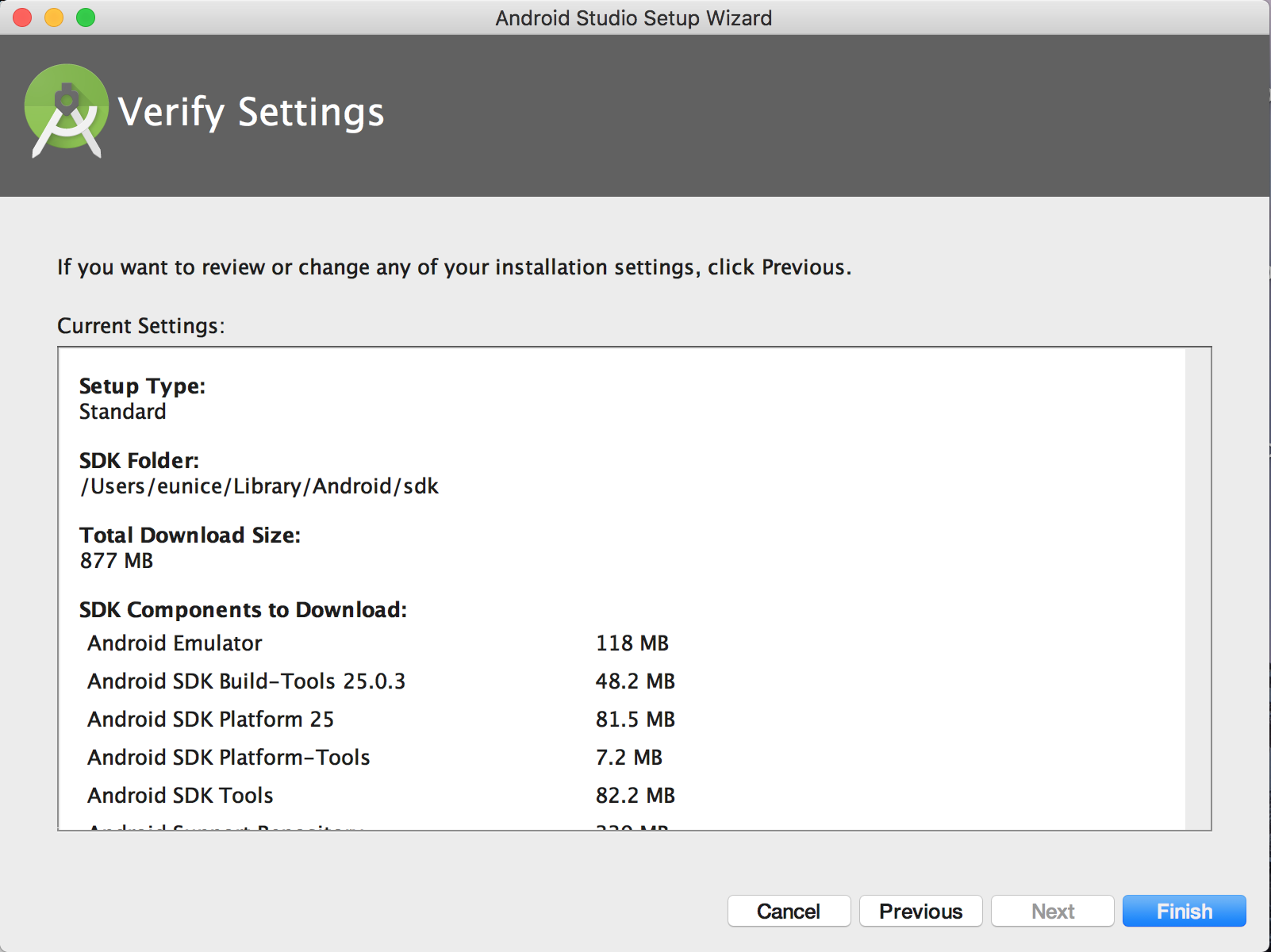Click the Verify Settings heading
Screen dimensions: 1271x952
(251, 112)
